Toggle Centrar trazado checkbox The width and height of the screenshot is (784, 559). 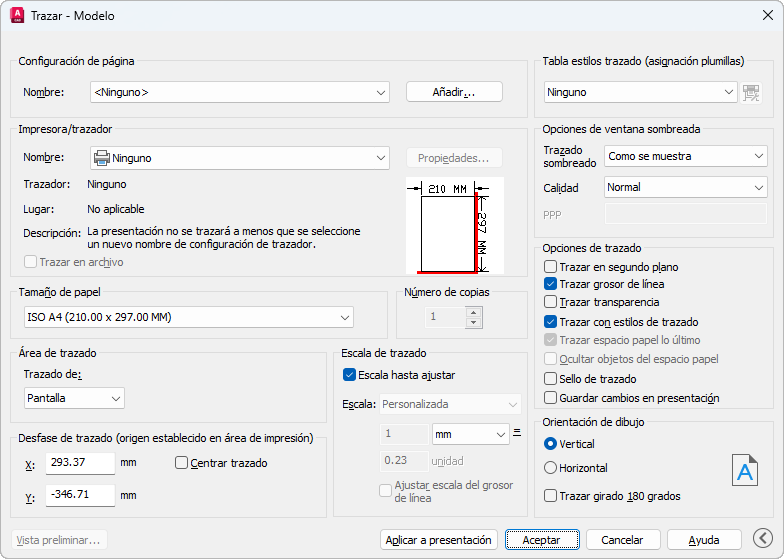click(181, 463)
